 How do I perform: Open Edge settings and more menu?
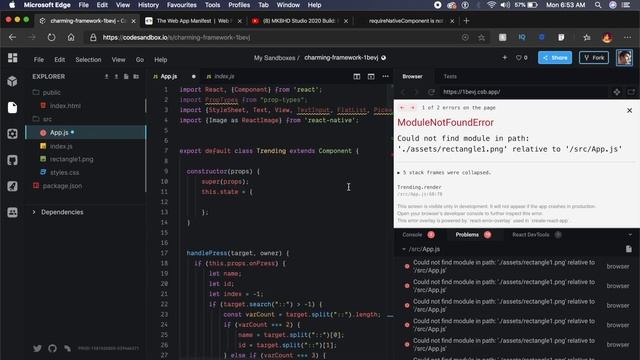coord(627,37)
